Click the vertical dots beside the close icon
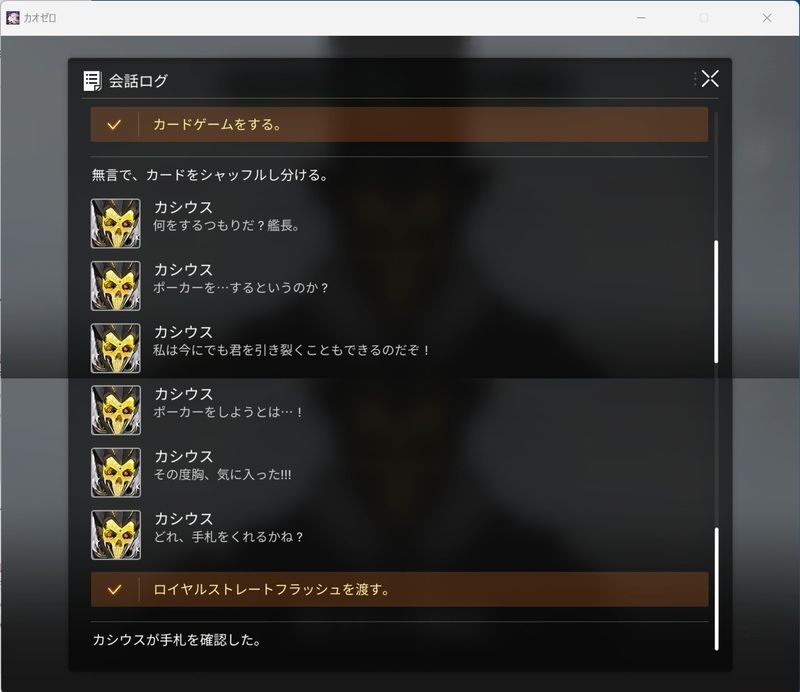Screen dimensions: 800x692 (695, 79)
